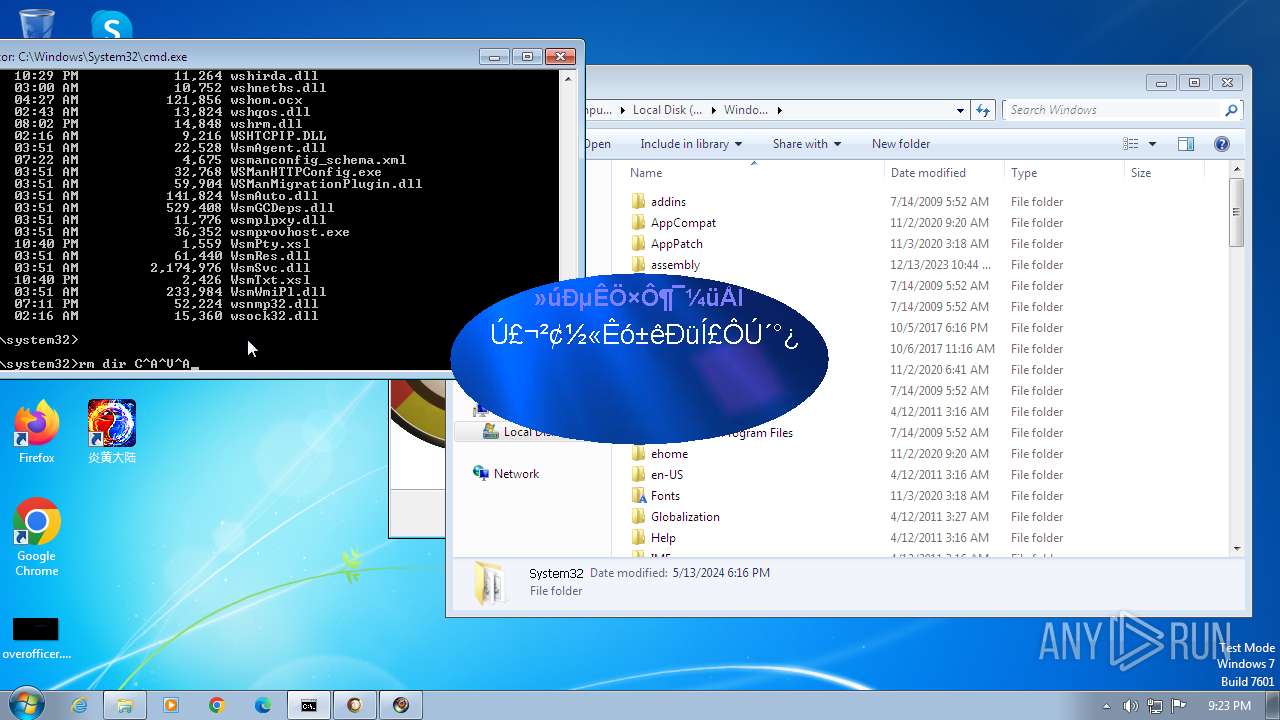Click the volume speaker tray icon

pyautogui.click(x=1130, y=706)
